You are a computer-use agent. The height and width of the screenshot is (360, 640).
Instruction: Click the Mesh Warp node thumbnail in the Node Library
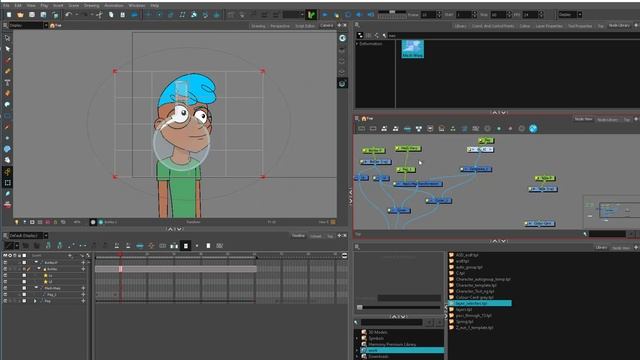point(413,49)
